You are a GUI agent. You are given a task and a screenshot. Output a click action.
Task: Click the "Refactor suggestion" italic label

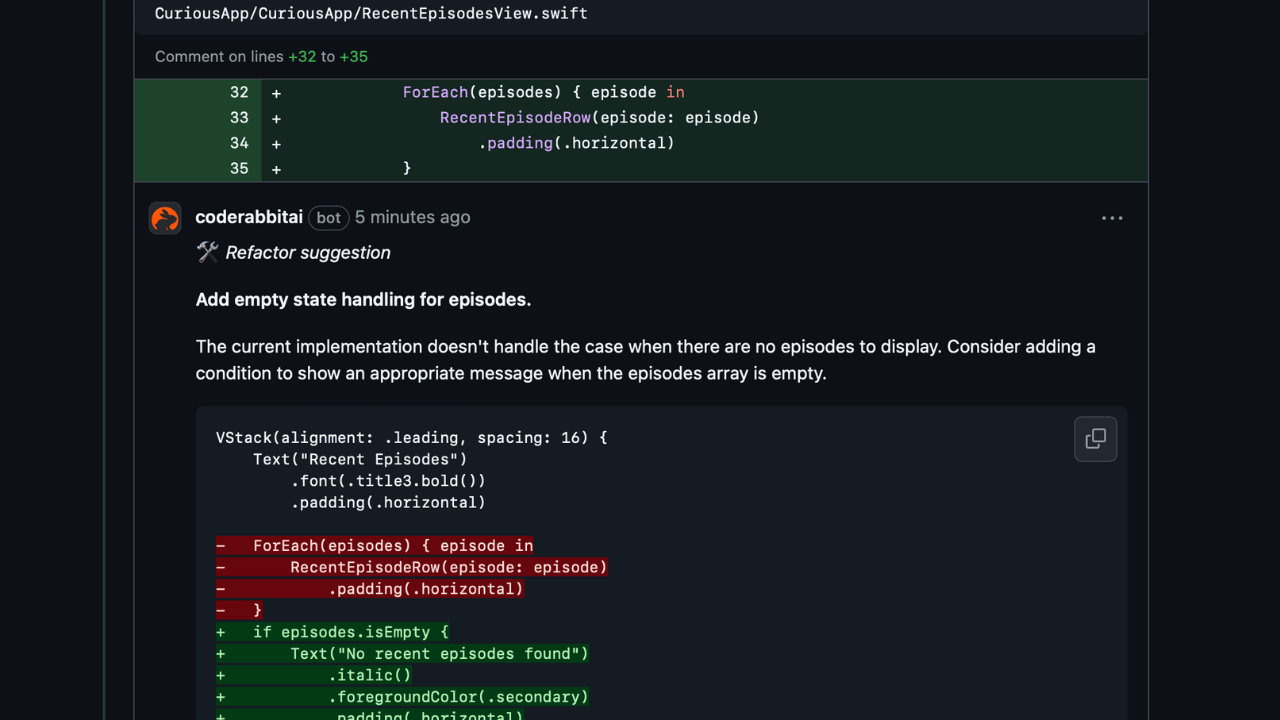tap(308, 253)
